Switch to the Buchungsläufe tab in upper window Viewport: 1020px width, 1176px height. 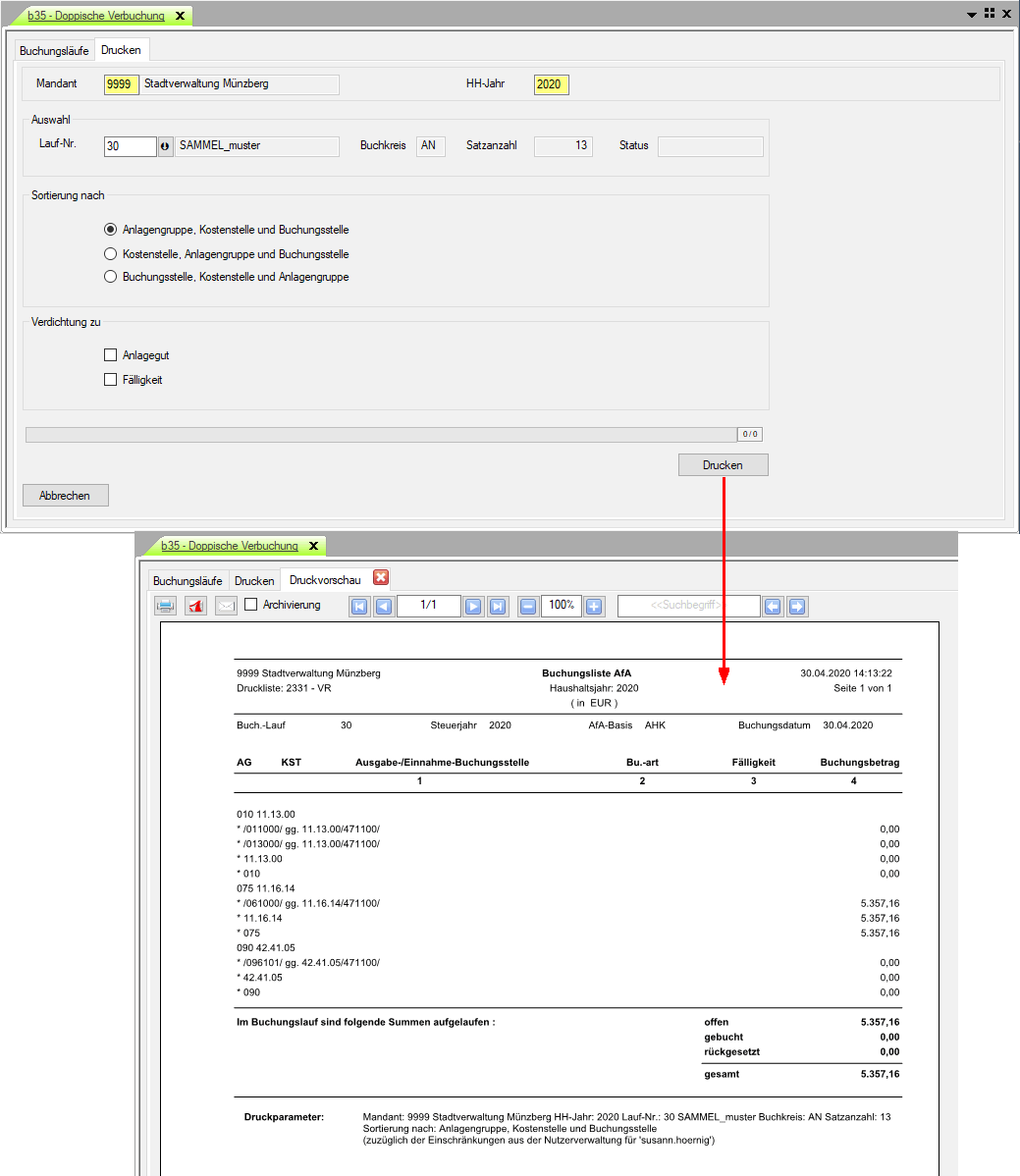(x=54, y=51)
